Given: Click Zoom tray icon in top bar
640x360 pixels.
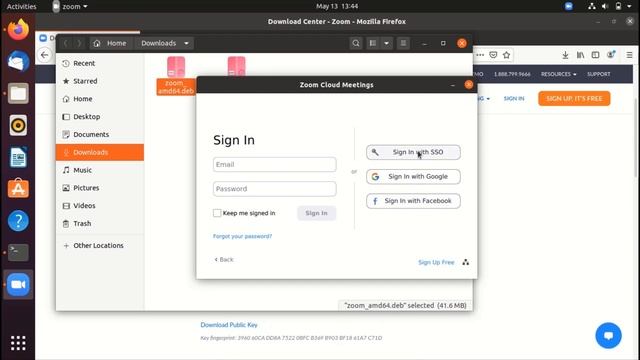Looking at the screenshot, I should pos(569,6).
